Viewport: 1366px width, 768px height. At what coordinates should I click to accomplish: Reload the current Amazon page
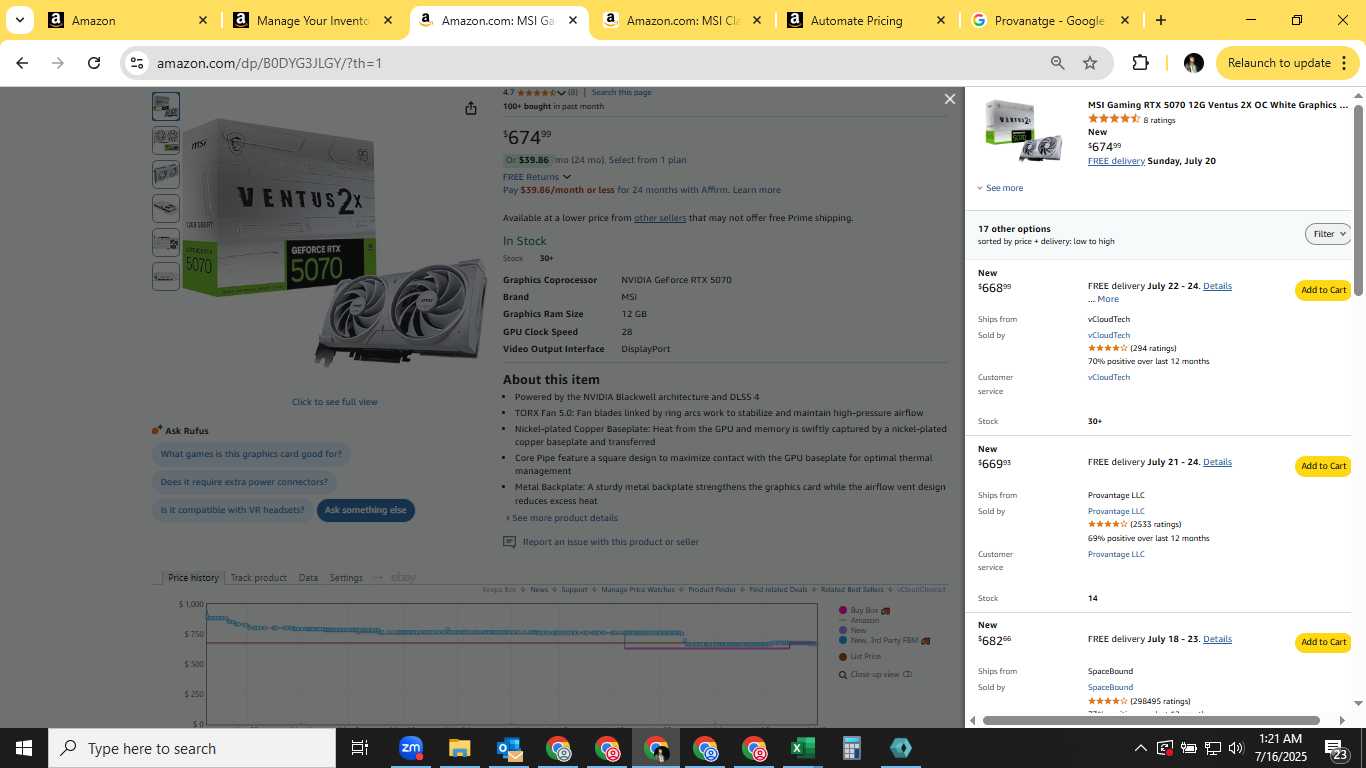point(94,63)
